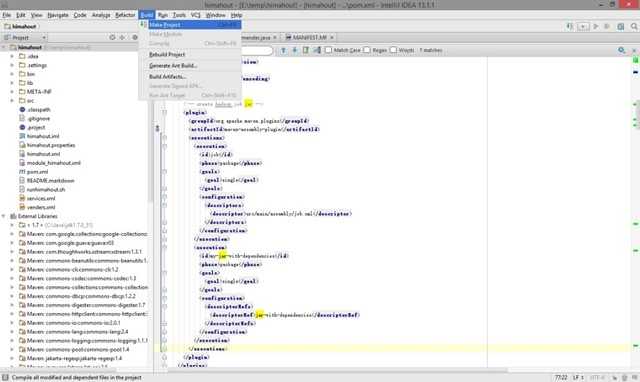Viewport: 640px width, 382px height.
Task: Open the run configuration dropdown in toolbar
Action: (x=583, y=27)
